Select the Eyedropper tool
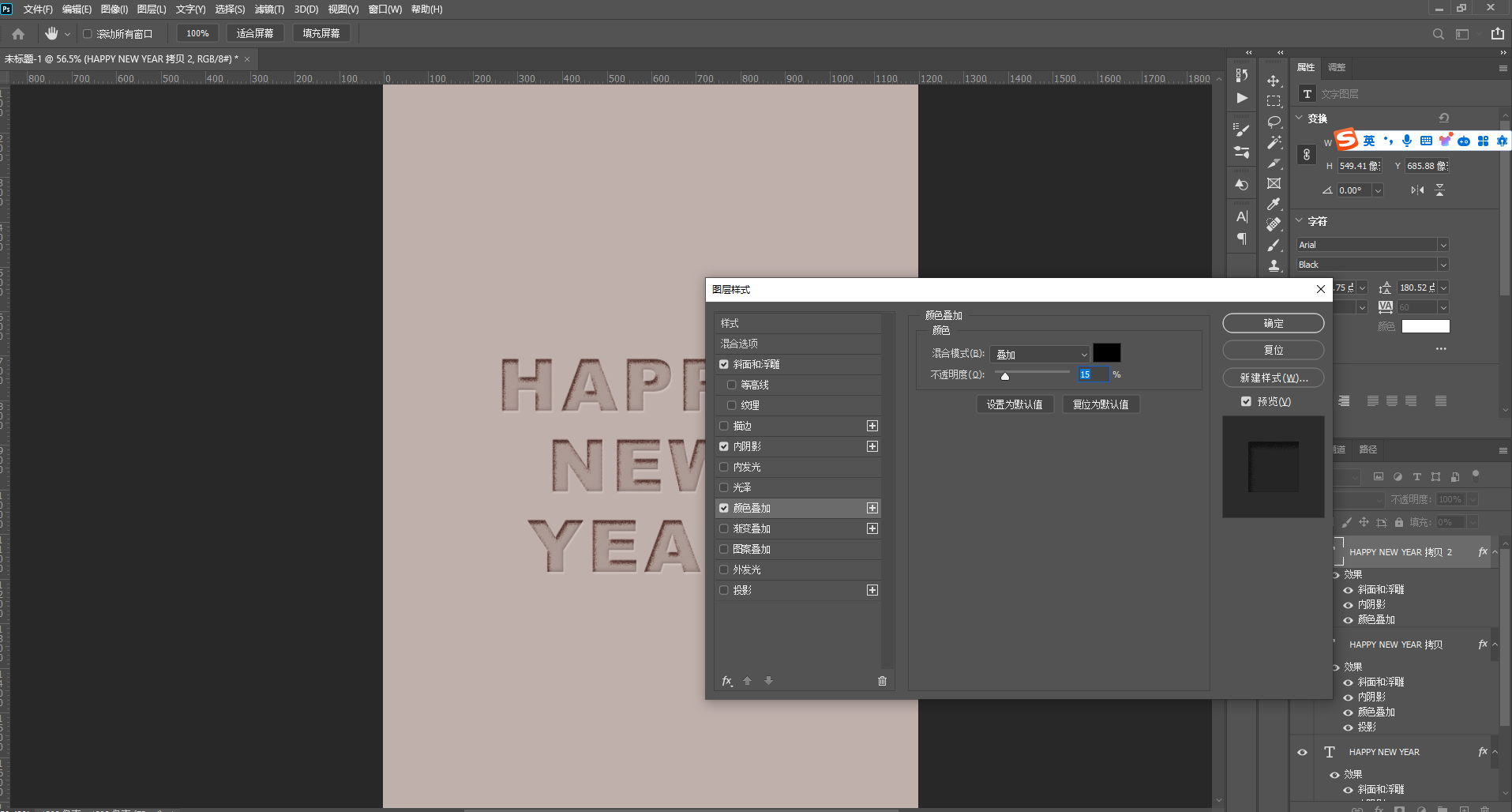The height and width of the screenshot is (812, 1512). coord(1274,204)
